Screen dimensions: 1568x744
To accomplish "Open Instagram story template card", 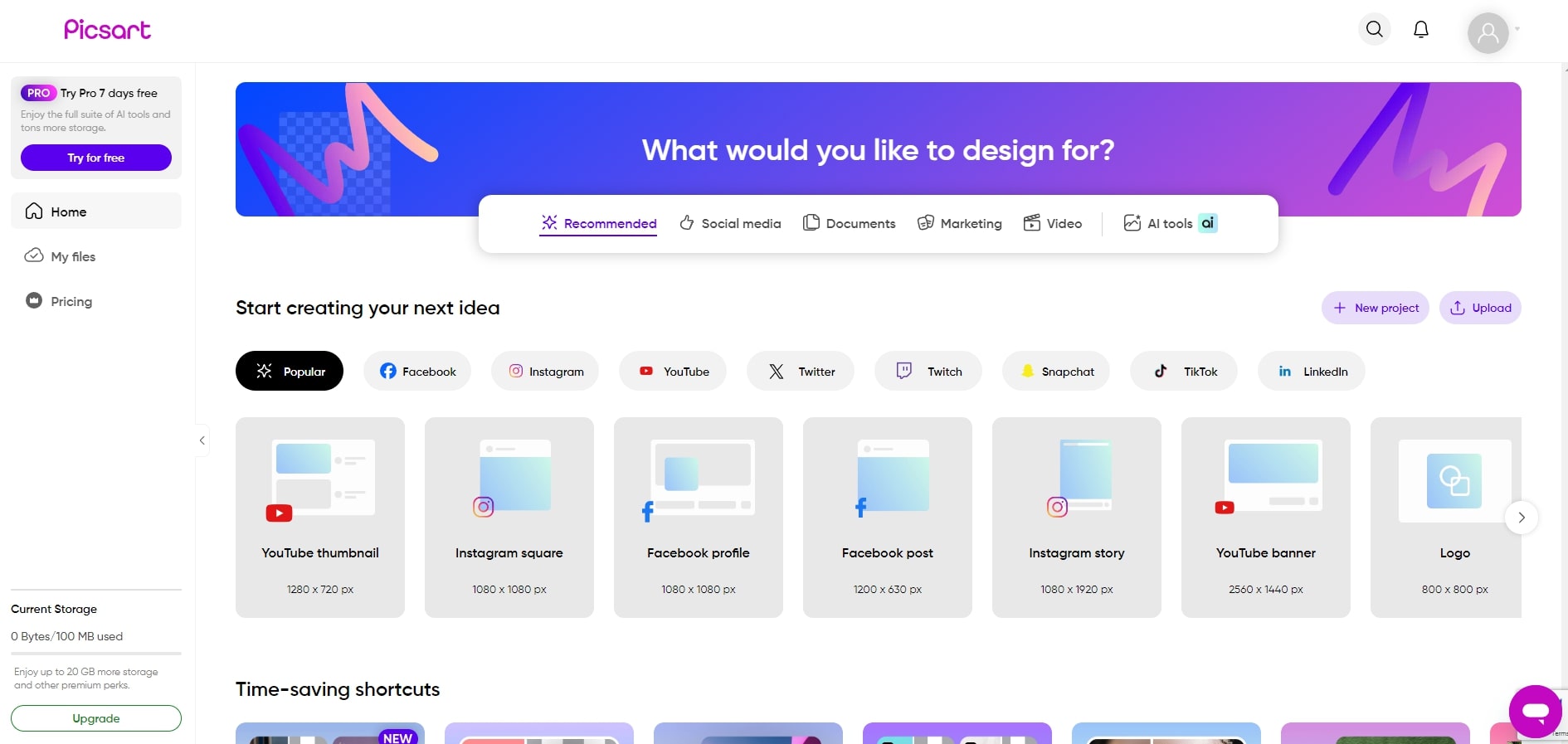I will tap(1077, 518).
